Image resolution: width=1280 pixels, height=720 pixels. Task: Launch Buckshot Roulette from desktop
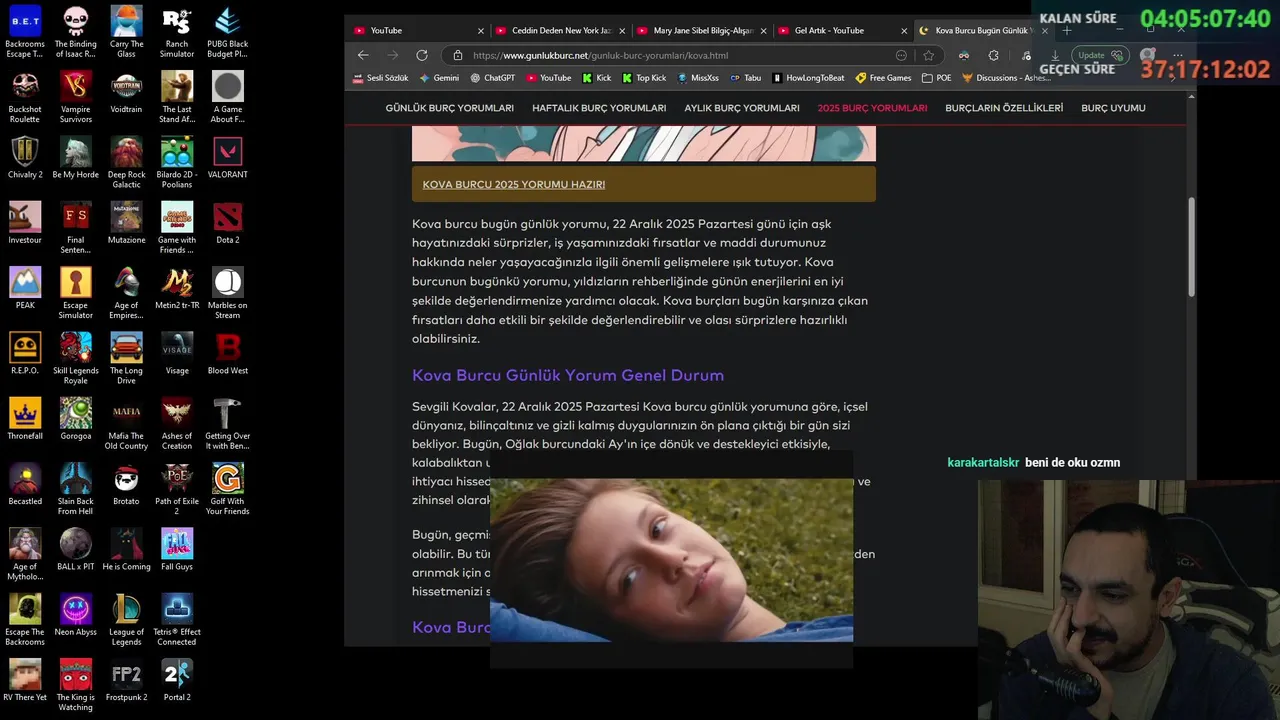(25, 97)
